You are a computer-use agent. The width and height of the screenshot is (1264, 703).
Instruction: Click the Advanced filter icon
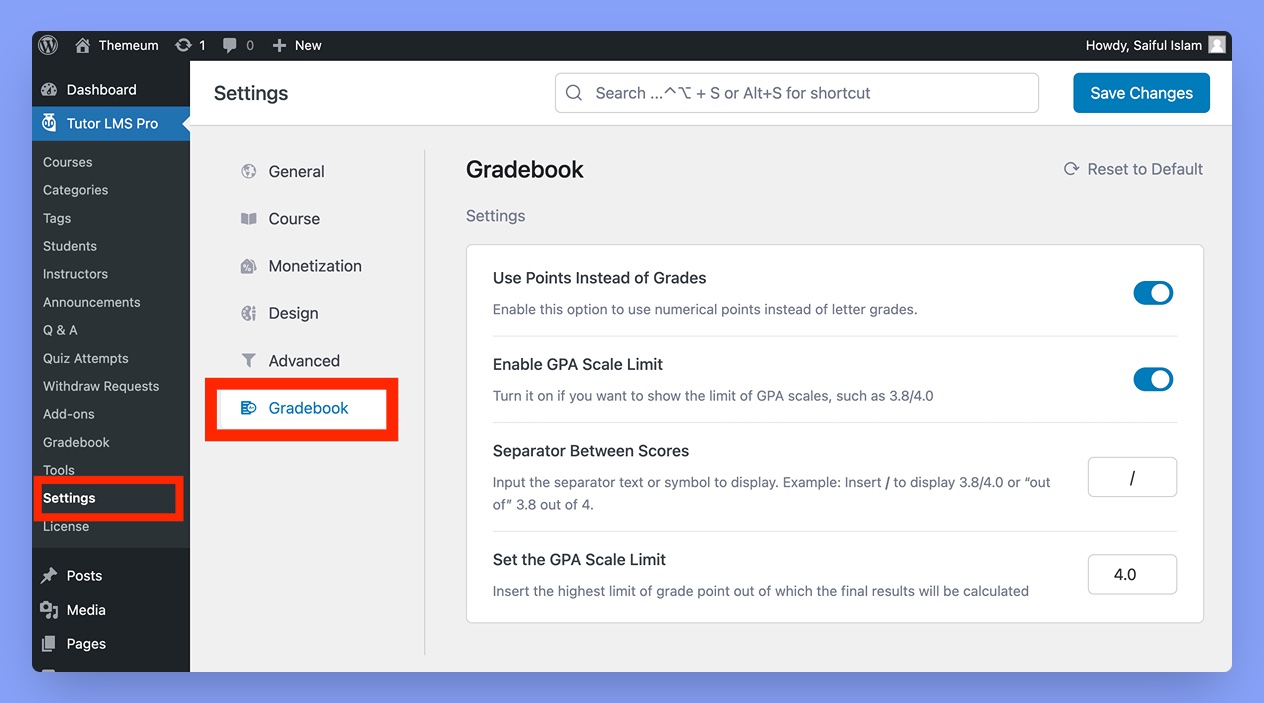[x=249, y=361]
